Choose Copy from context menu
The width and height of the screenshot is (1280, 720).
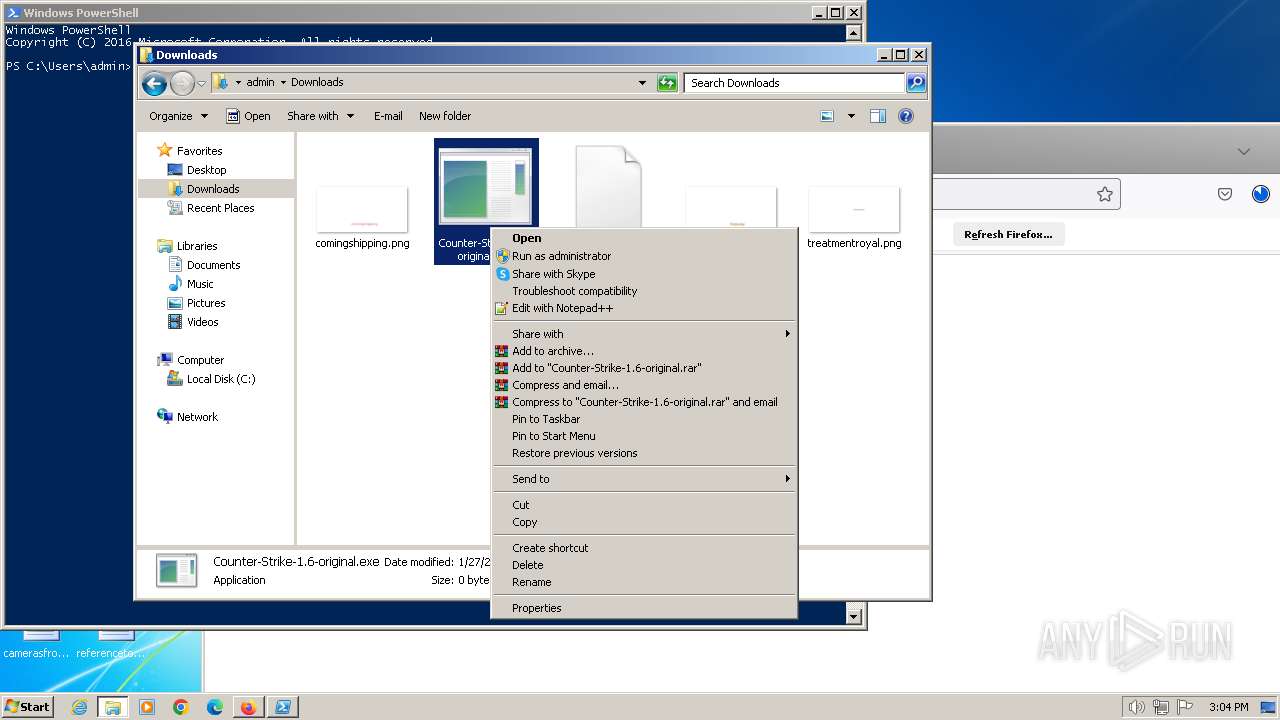tap(644, 522)
